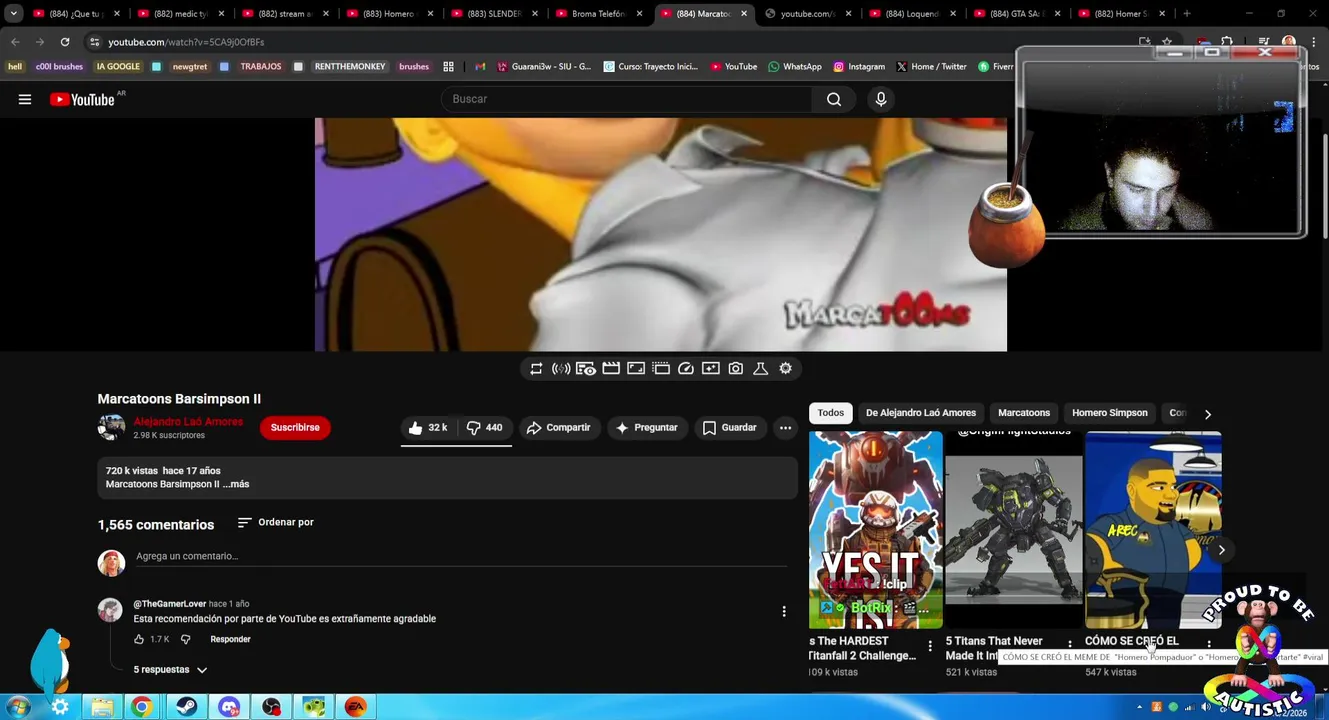
Task: Expand the 5 respuestas replies
Action: (170, 670)
